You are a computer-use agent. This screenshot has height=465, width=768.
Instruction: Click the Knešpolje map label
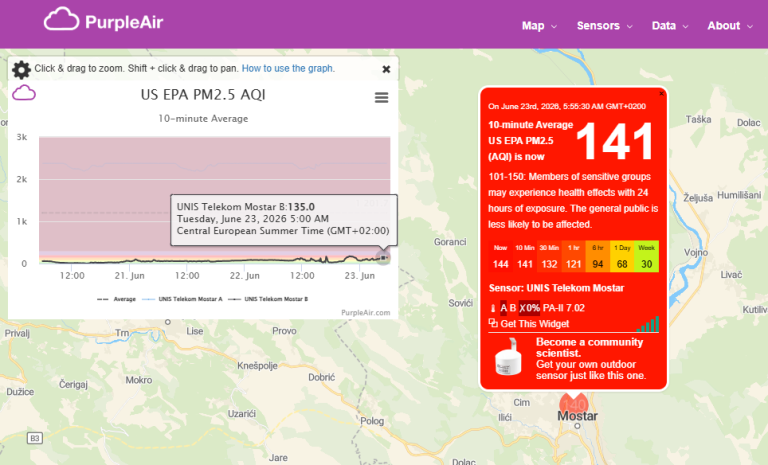coord(257,366)
